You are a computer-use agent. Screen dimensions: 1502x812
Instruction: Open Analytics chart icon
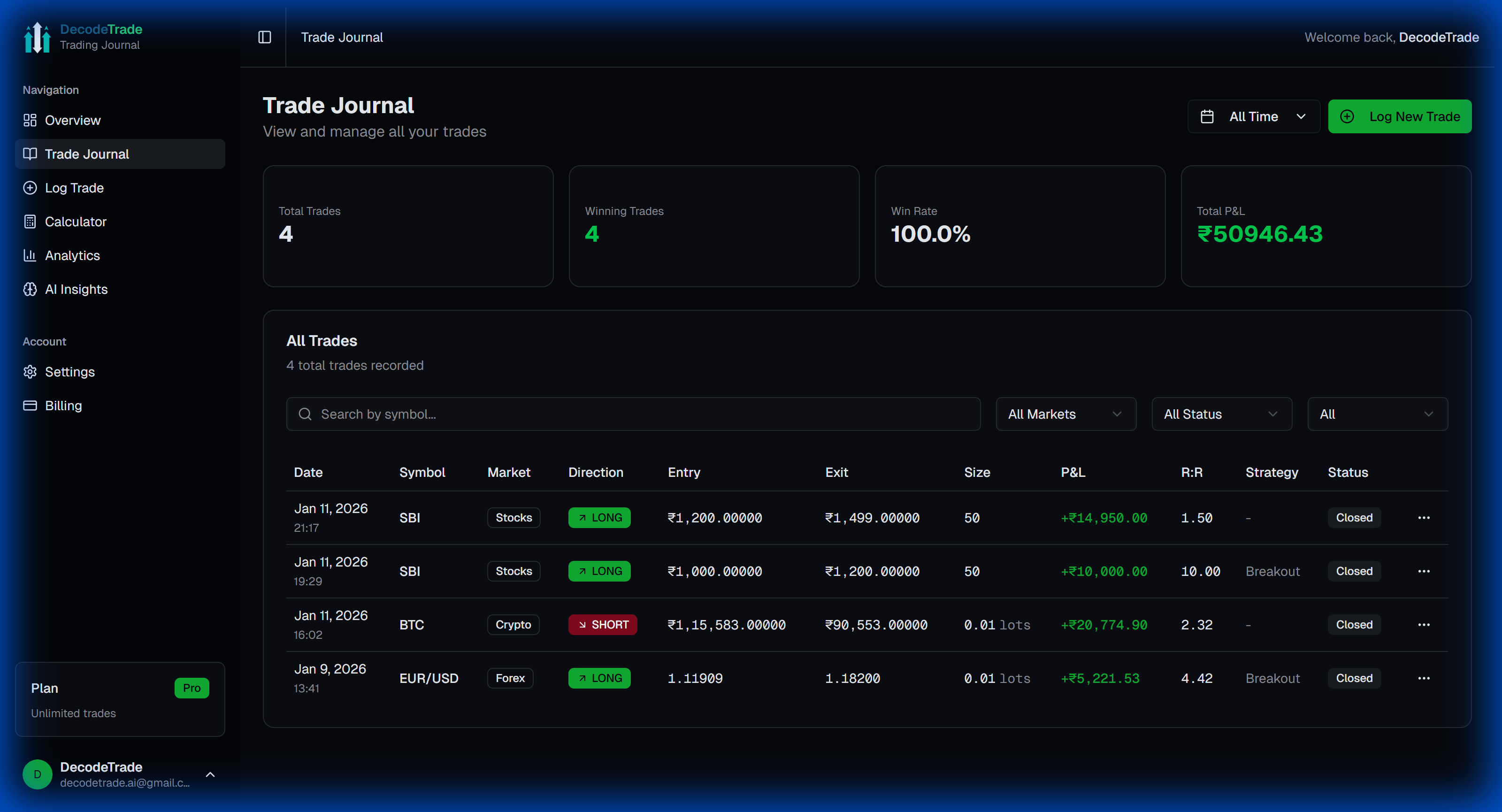[30, 255]
